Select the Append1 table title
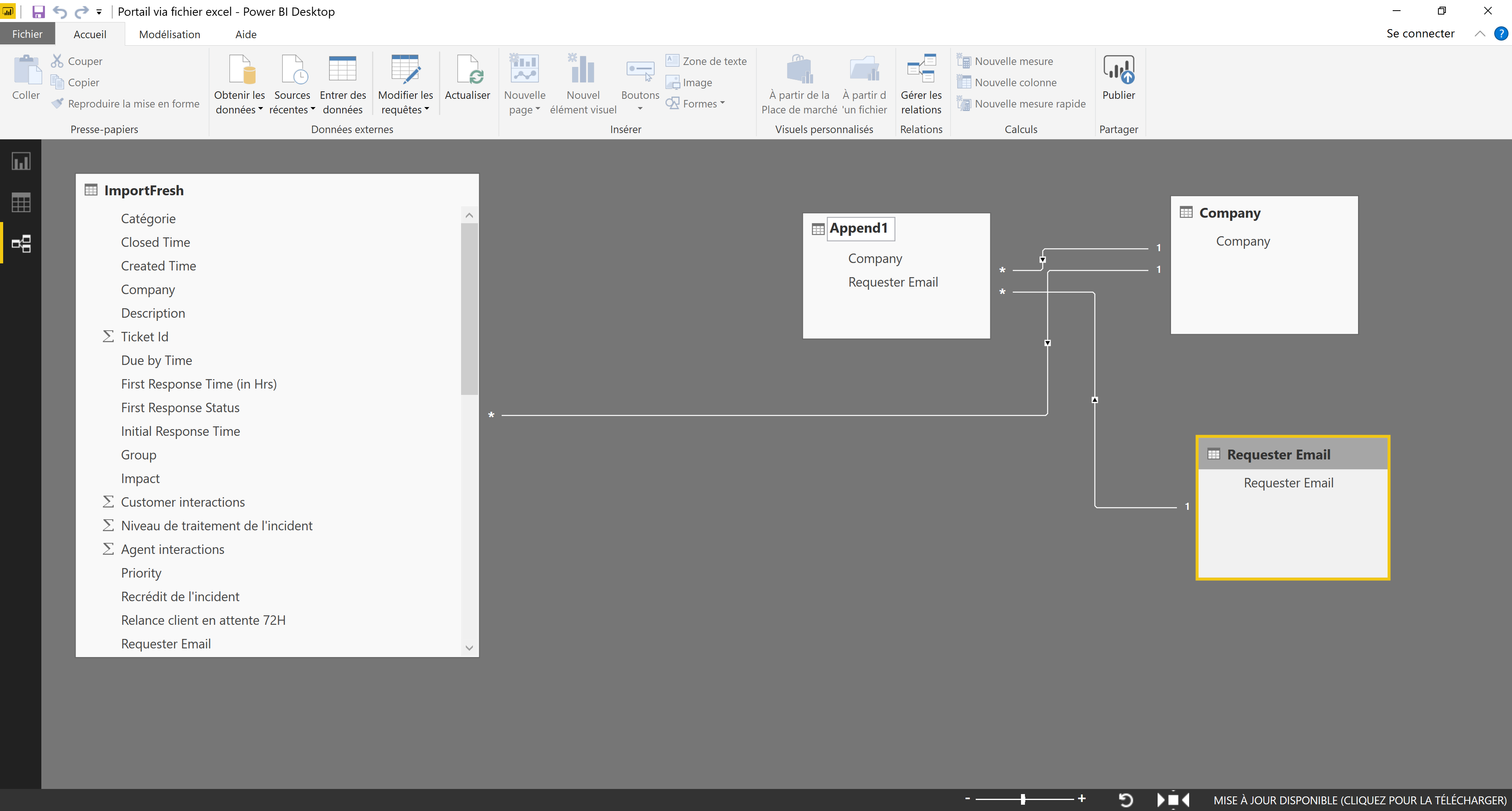 click(x=859, y=228)
